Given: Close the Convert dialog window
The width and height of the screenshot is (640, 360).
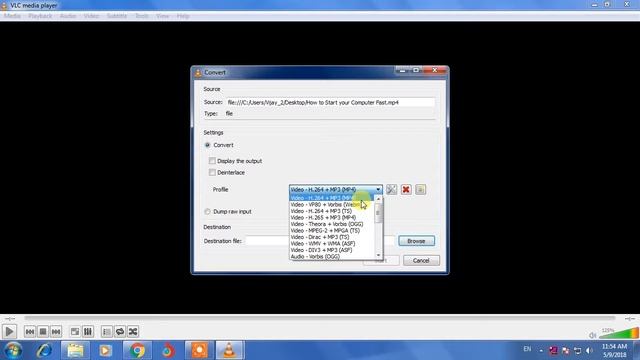Looking at the screenshot, I should (x=435, y=70).
